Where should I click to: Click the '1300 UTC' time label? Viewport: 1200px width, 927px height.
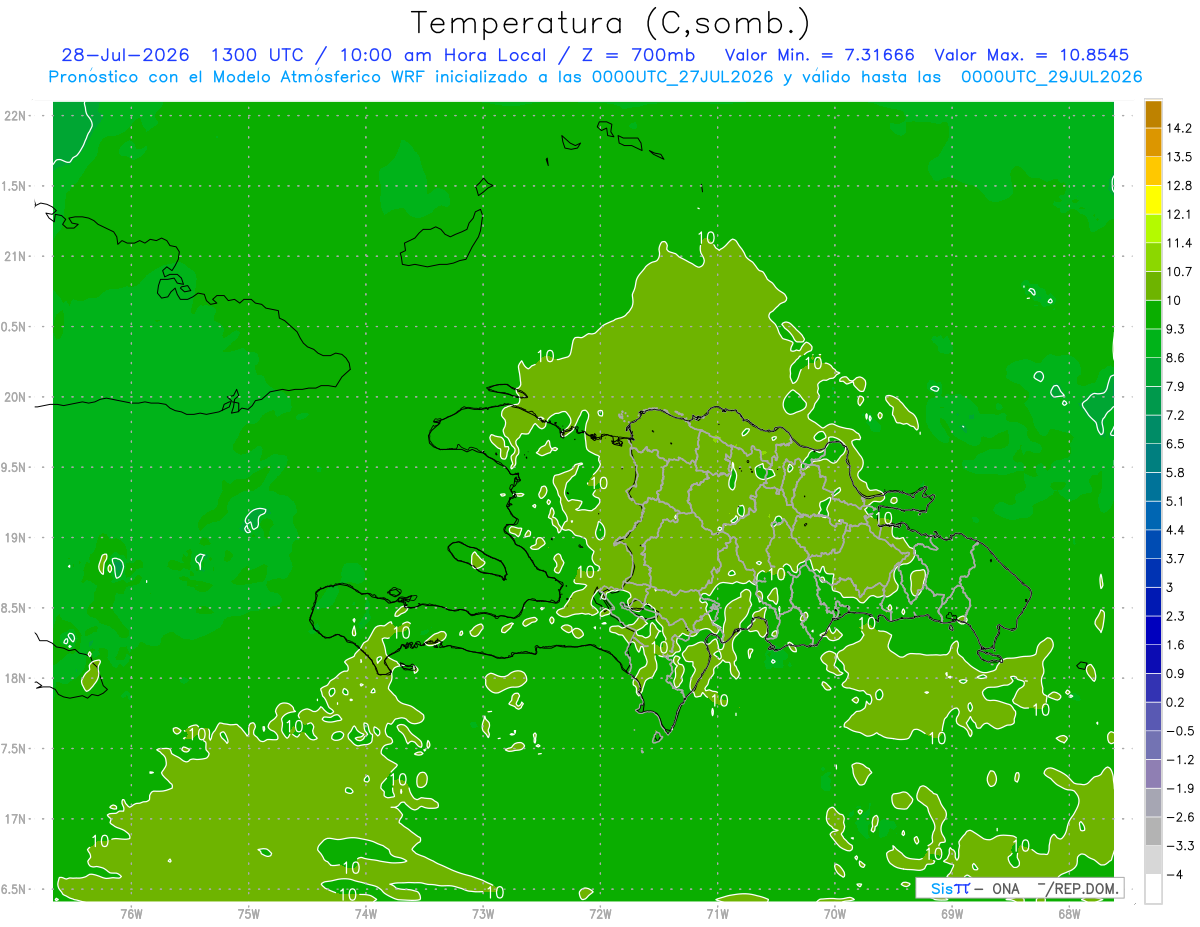click(257, 54)
